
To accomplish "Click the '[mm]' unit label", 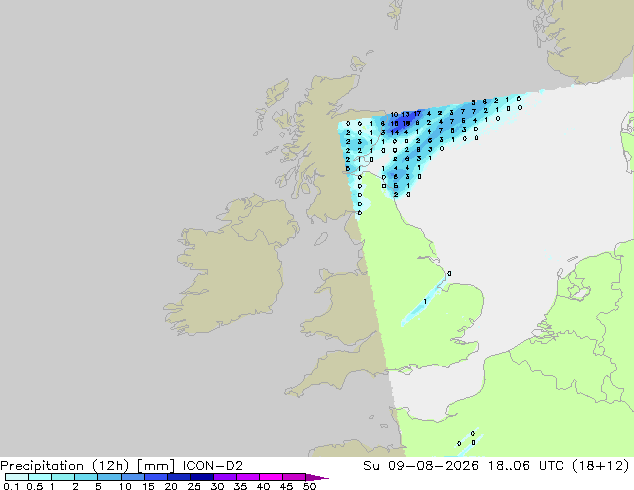I will (156, 466).
